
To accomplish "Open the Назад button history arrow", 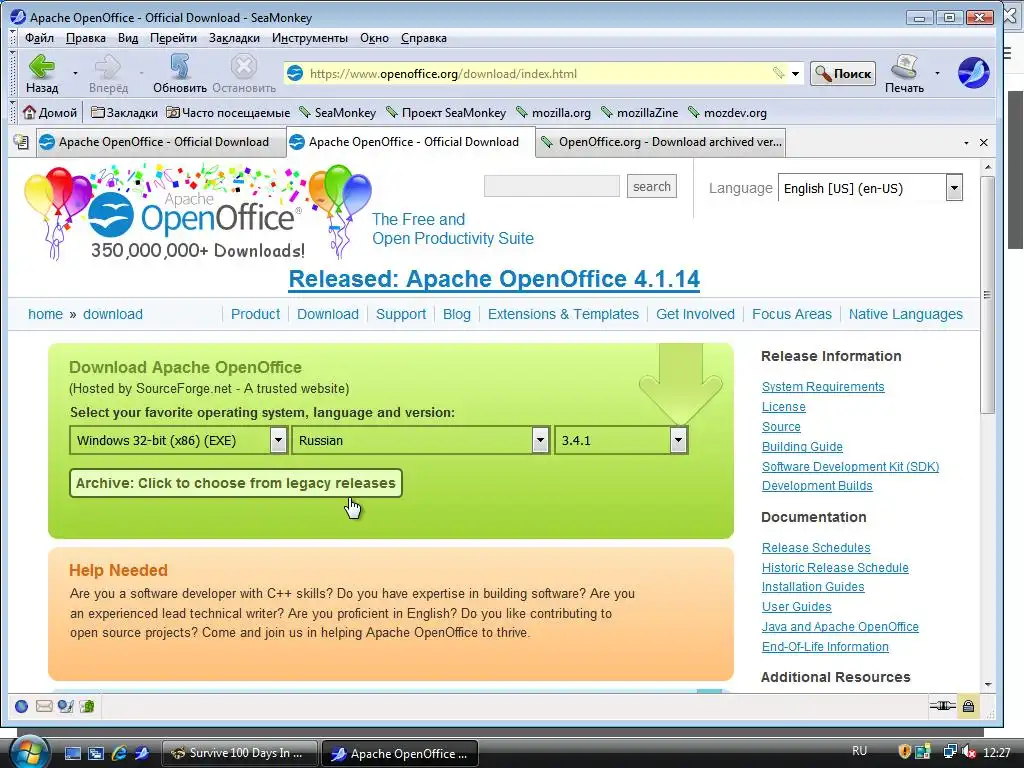I will [x=75, y=73].
